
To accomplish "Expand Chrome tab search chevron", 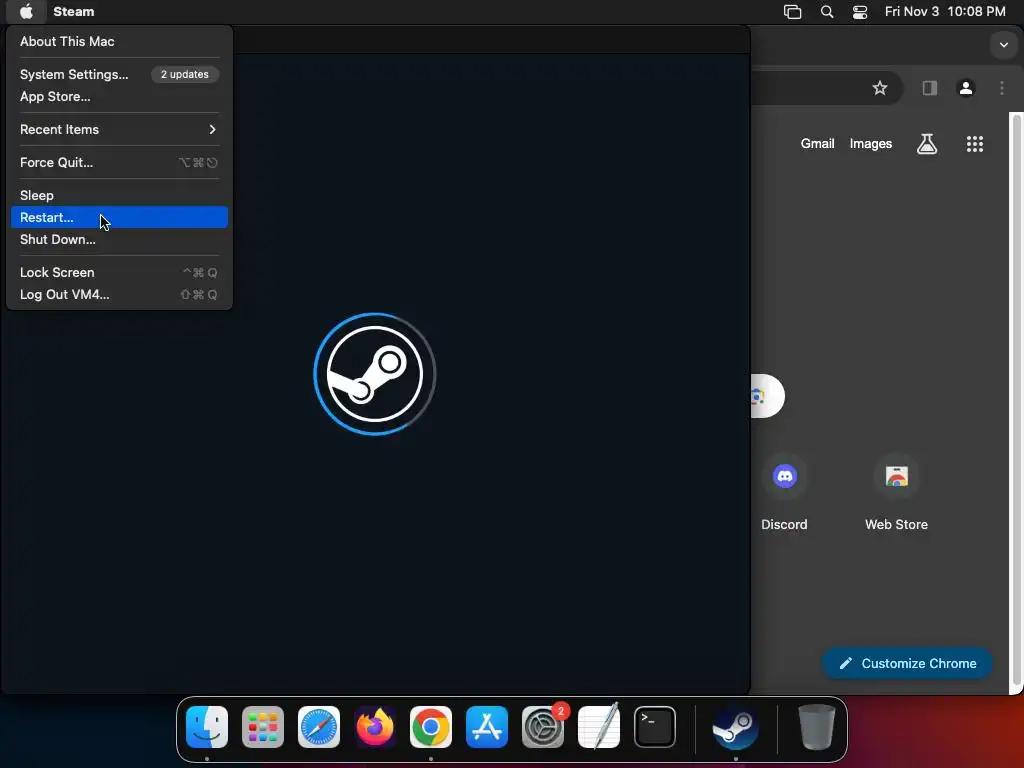I will click(1004, 45).
